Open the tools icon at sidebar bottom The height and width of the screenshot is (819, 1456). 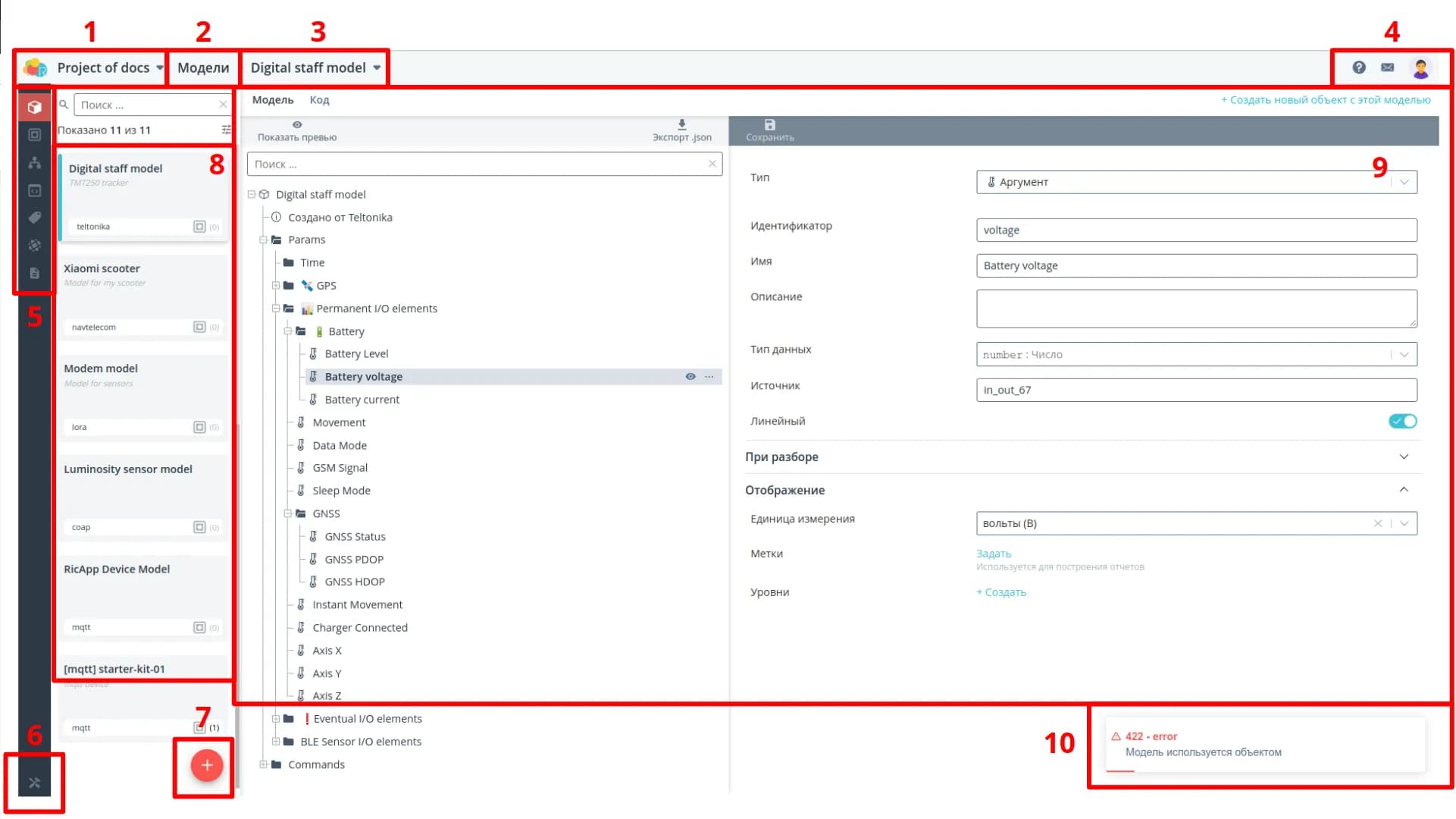point(34,783)
